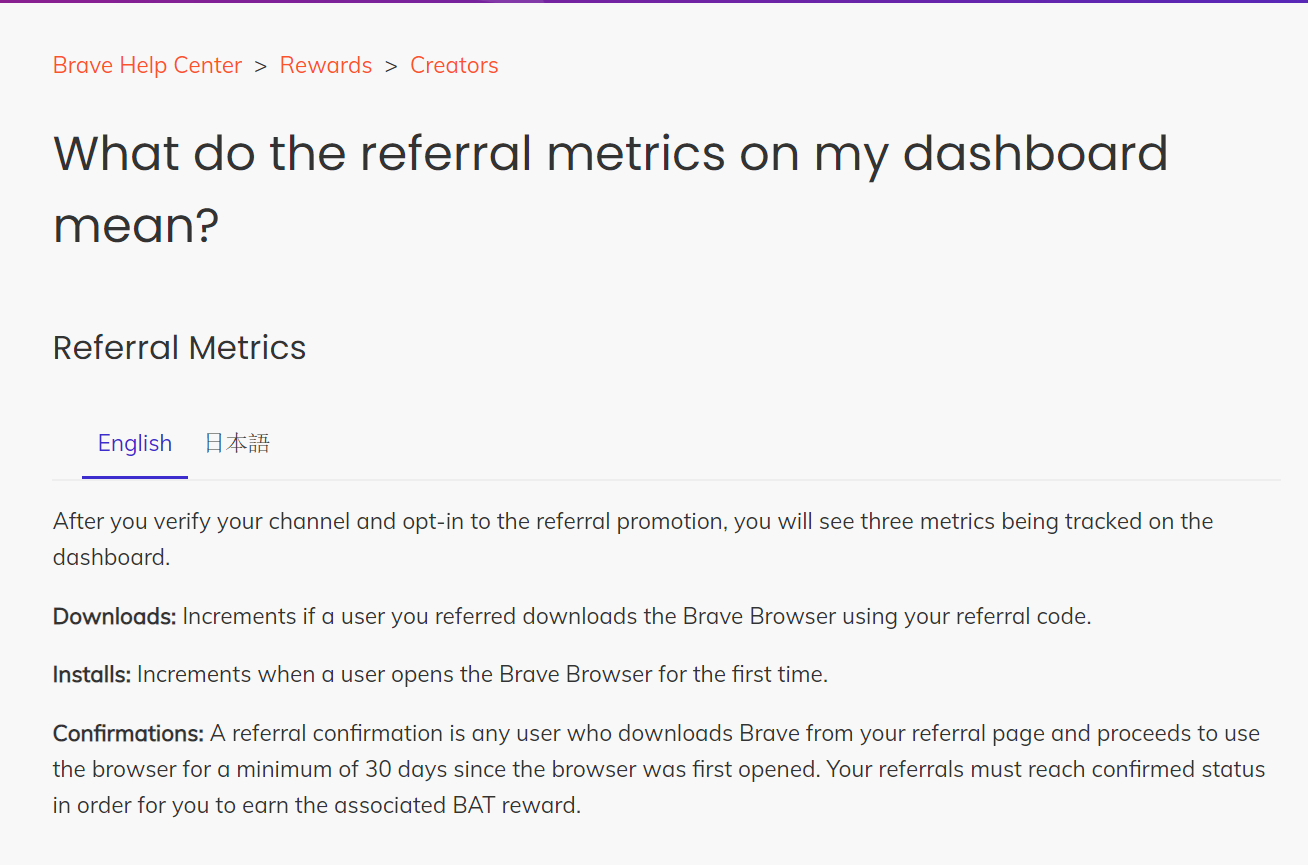1308x865 pixels.
Task: Click the main article title heading
Action: (610, 189)
